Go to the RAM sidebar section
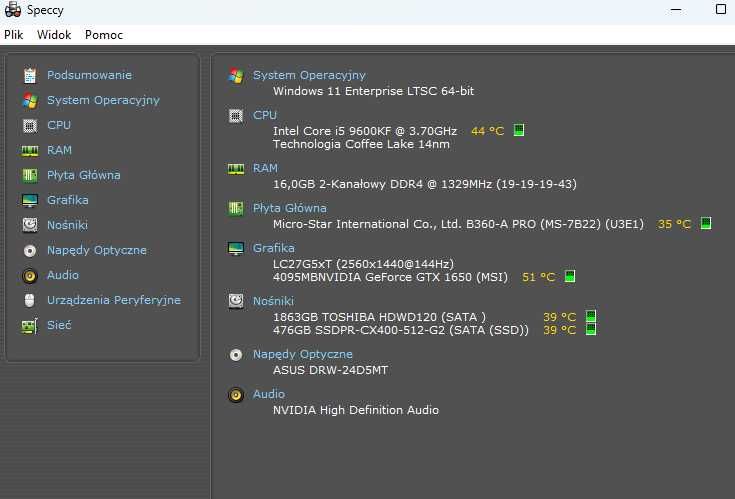This screenshot has height=499, width=735. (60, 150)
